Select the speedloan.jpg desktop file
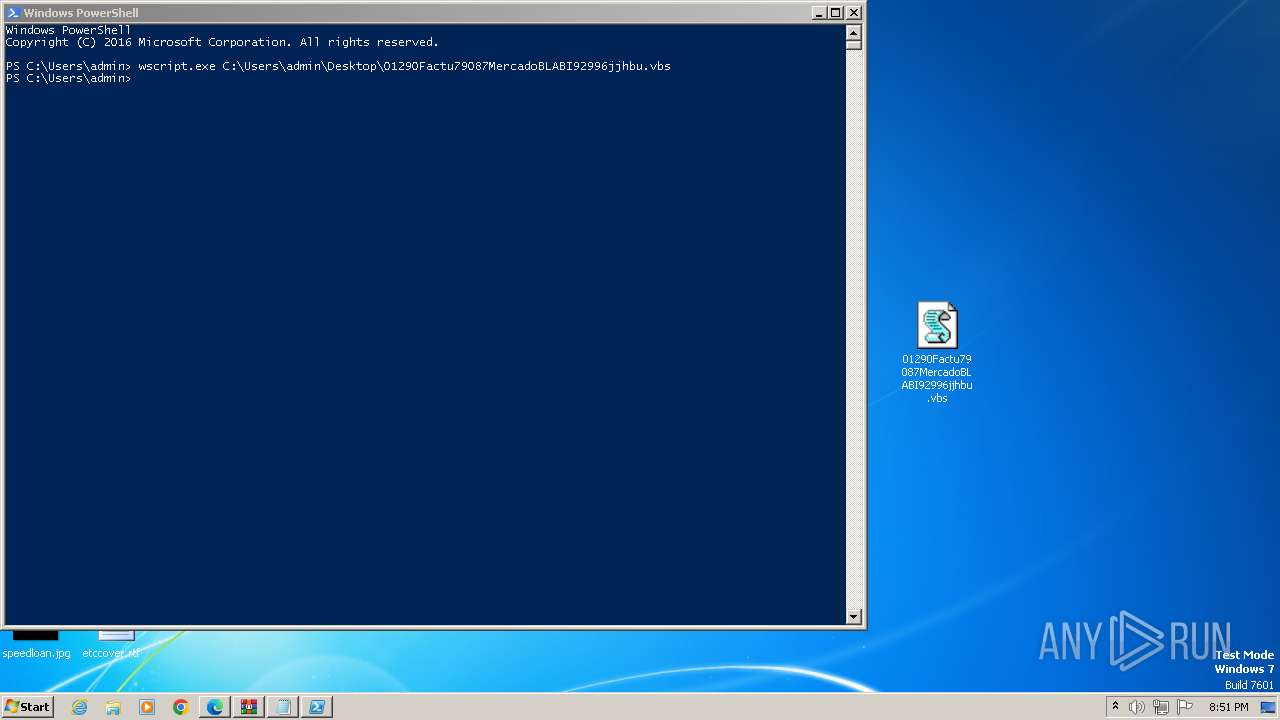 [36, 645]
